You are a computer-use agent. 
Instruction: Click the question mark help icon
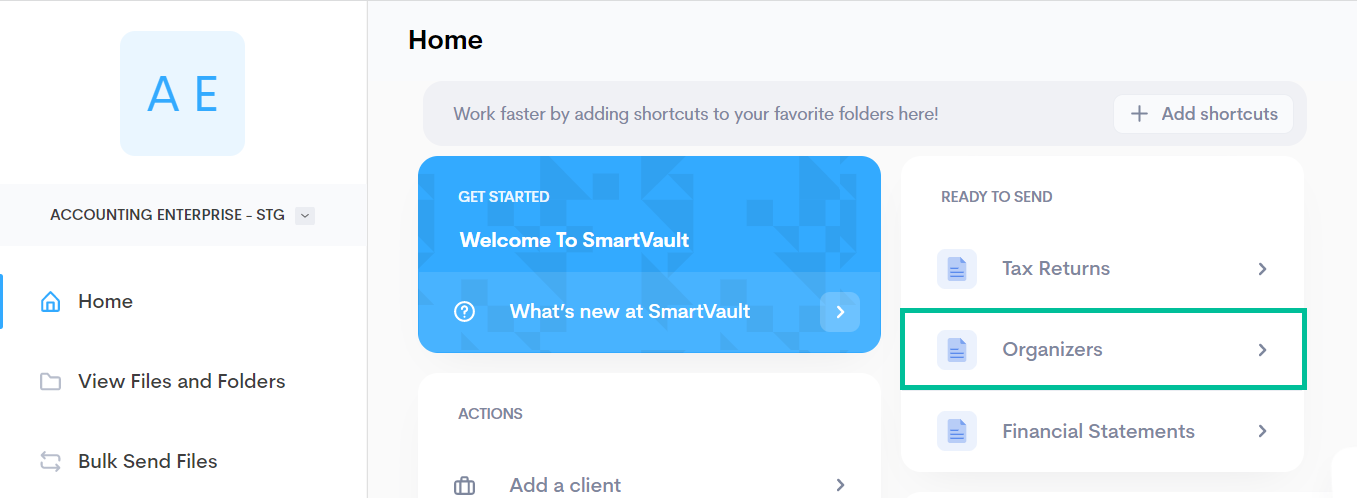coord(464,312)
